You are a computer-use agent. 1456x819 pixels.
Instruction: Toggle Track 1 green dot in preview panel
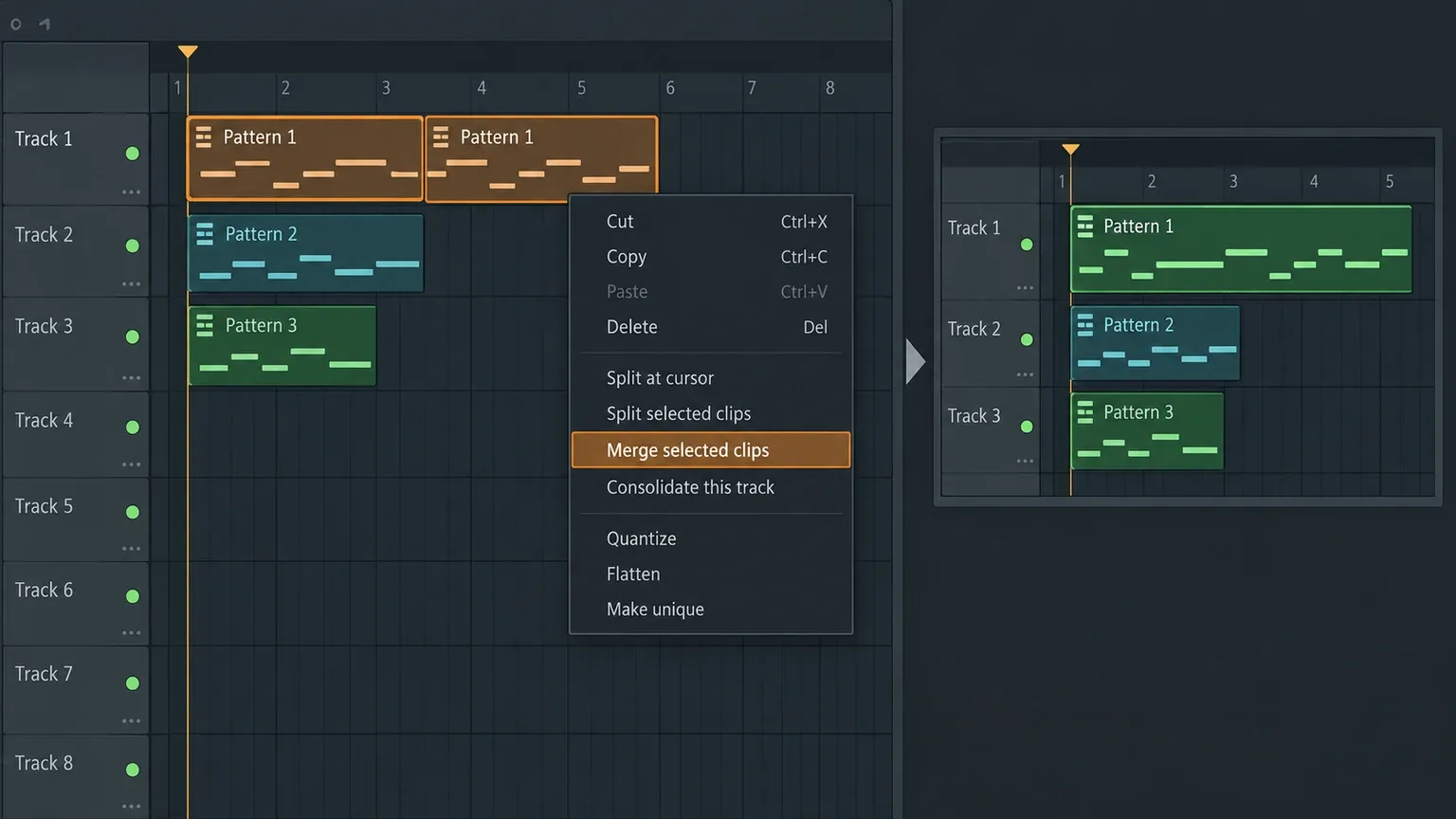click(x=1027, y=245)
